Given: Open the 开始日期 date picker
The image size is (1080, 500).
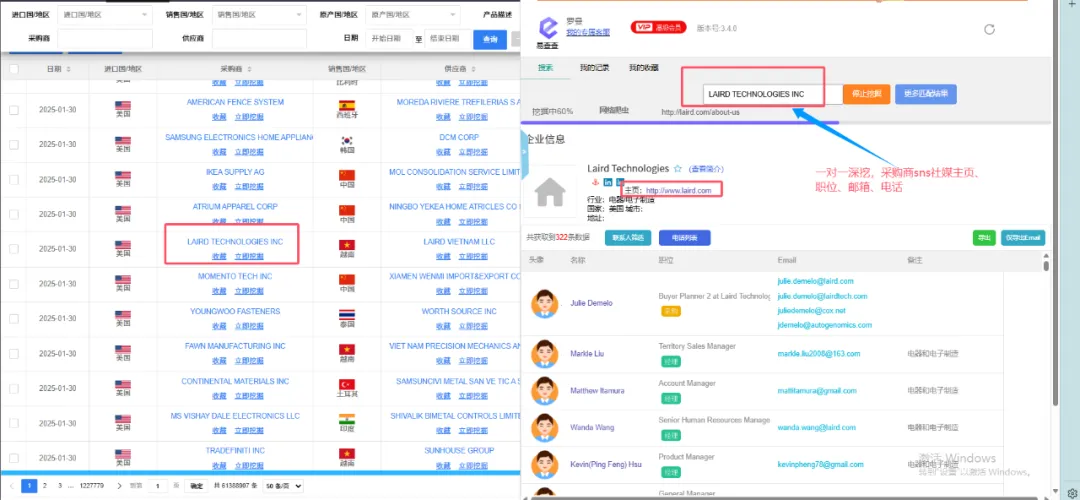Looking at the screenshot, I should pos(389,39).
